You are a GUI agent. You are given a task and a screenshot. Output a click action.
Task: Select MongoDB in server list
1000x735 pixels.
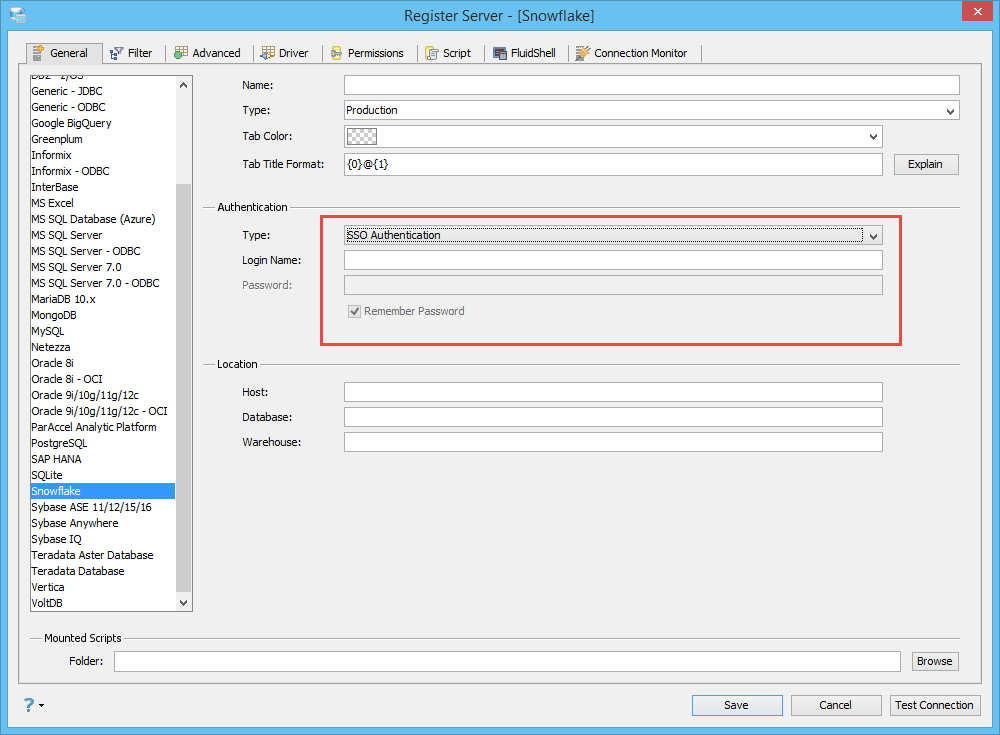tap(103, 315)
